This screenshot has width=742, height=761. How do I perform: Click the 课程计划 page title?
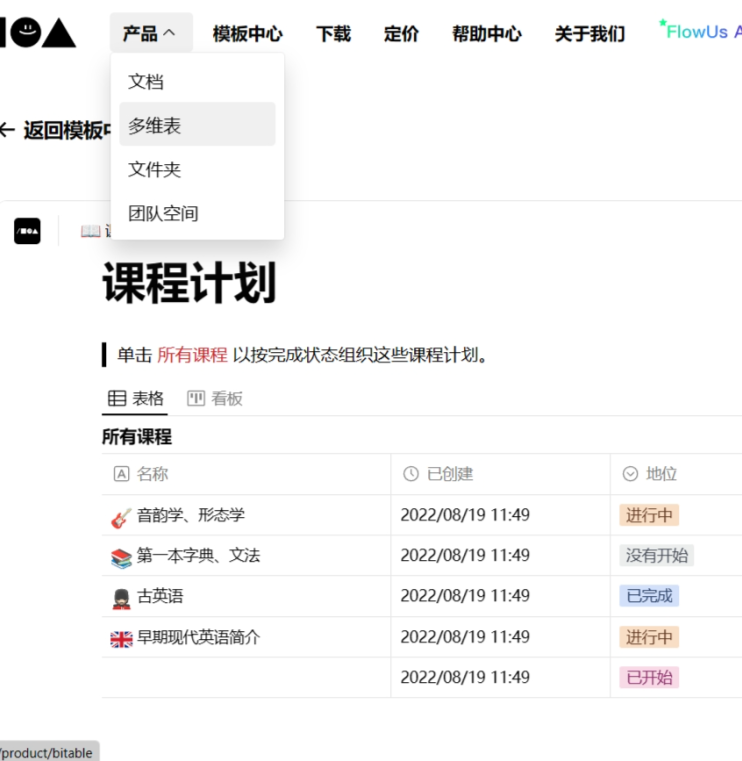(189, 283)
